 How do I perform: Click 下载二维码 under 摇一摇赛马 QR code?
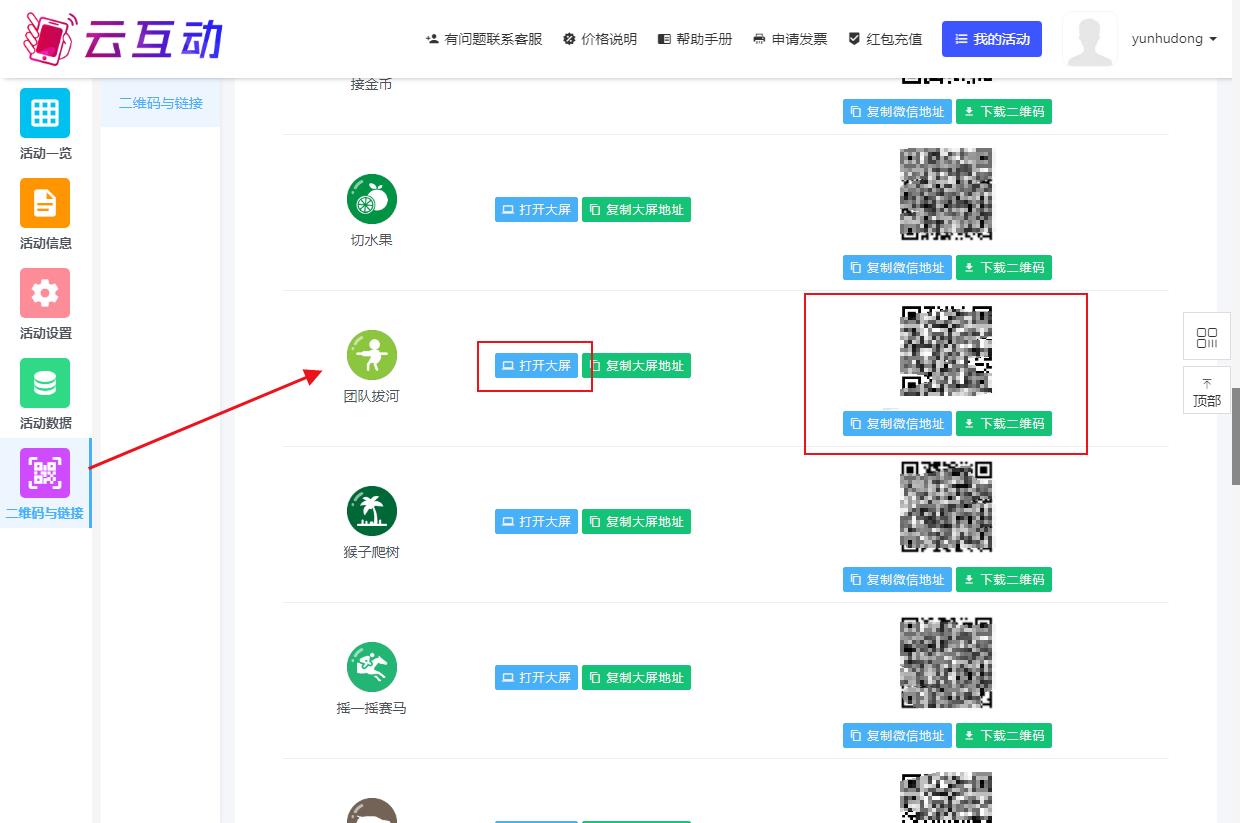[x=1004, y=736]
